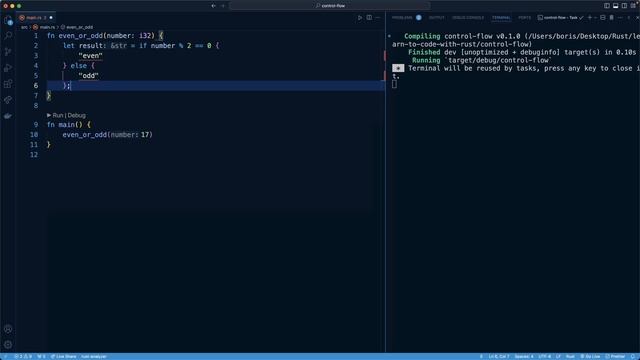Change the UTF-8 encoding in status bar

[x=544, y=356]
